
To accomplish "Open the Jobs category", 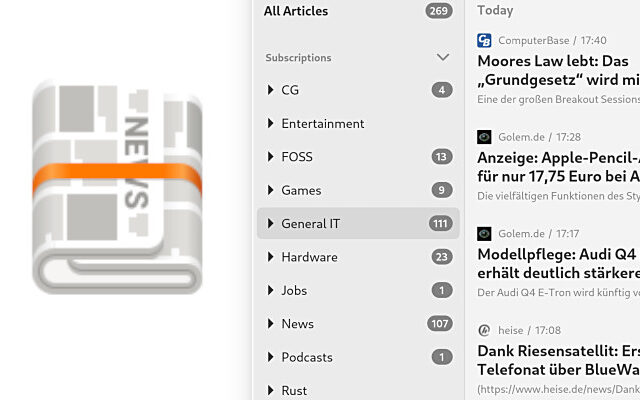I will pyautogui.click(x=294, y=290).
